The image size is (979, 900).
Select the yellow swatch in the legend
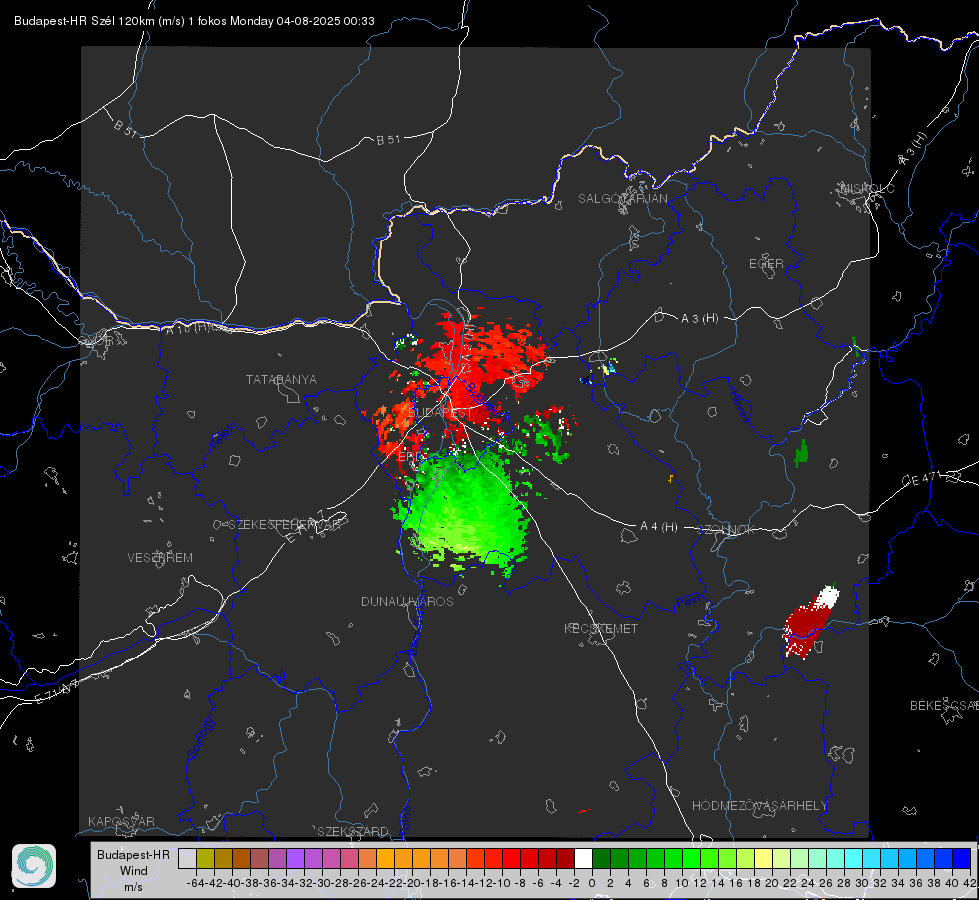click(x=763, y=859)
